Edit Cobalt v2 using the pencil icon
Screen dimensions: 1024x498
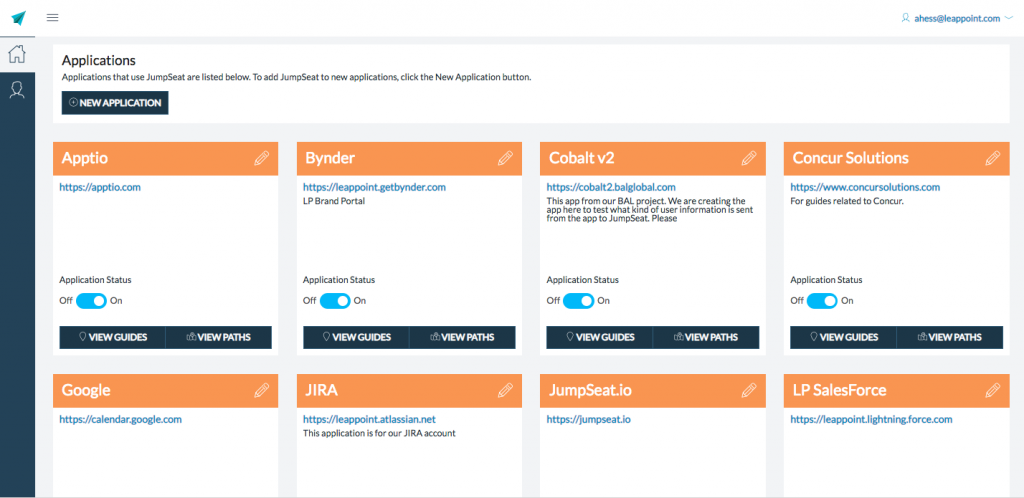[x=749, y=158]
